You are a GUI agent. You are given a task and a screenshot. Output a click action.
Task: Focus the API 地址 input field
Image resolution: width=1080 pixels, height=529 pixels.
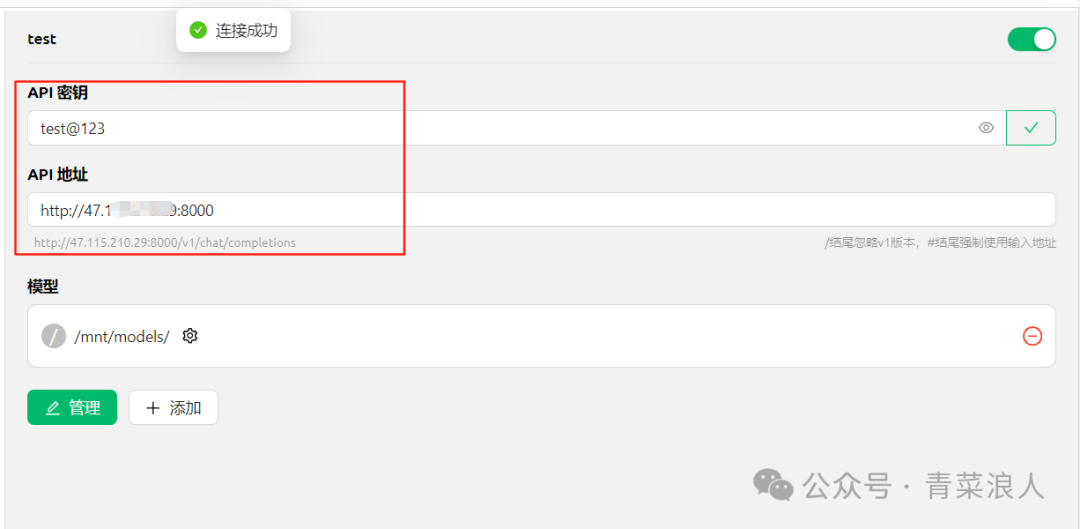coord(541,209)
